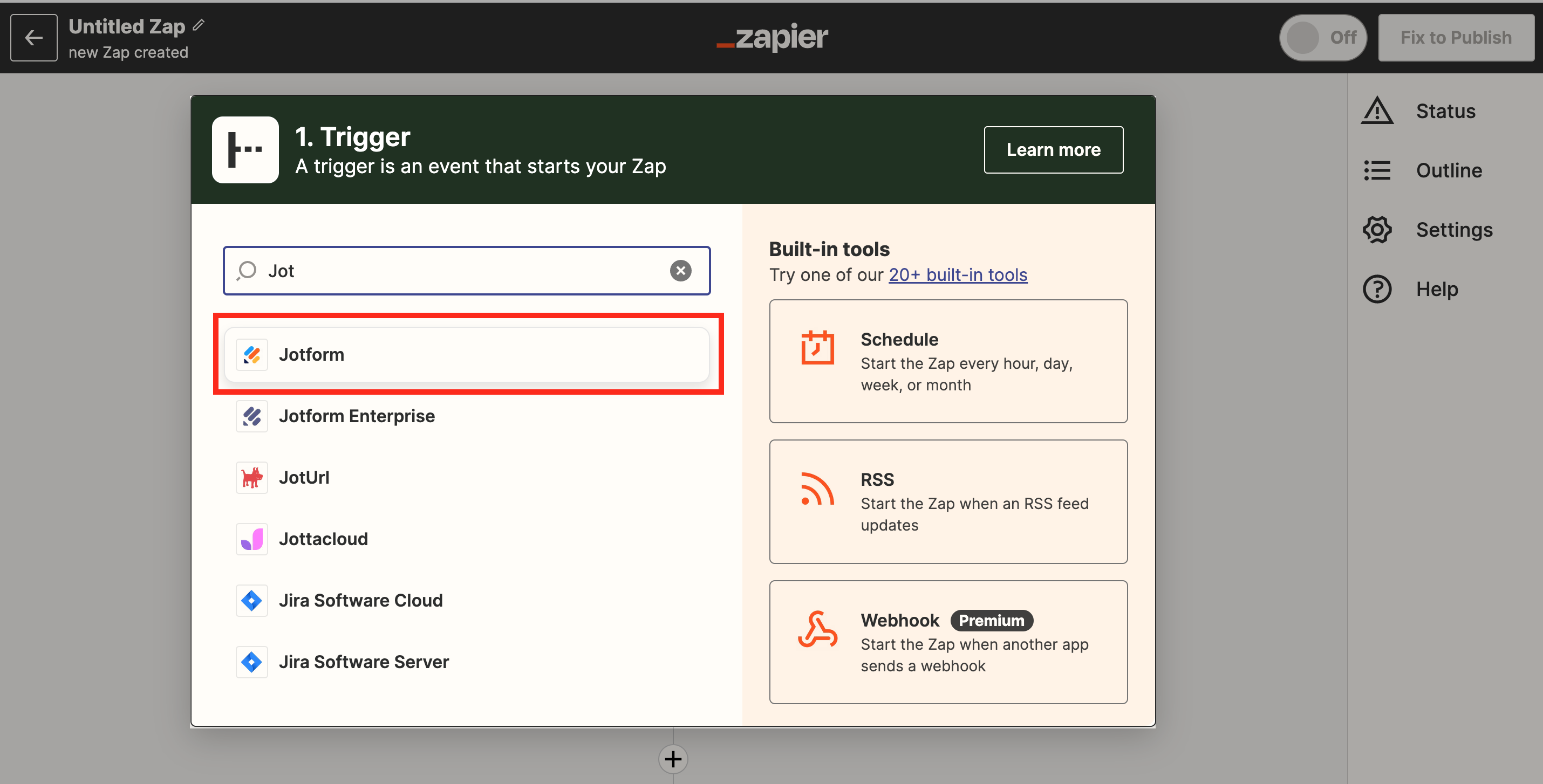This screenshot has width=1543, height=784.
Task: Click the Fix to Publish button
Action: [1456, 38]
